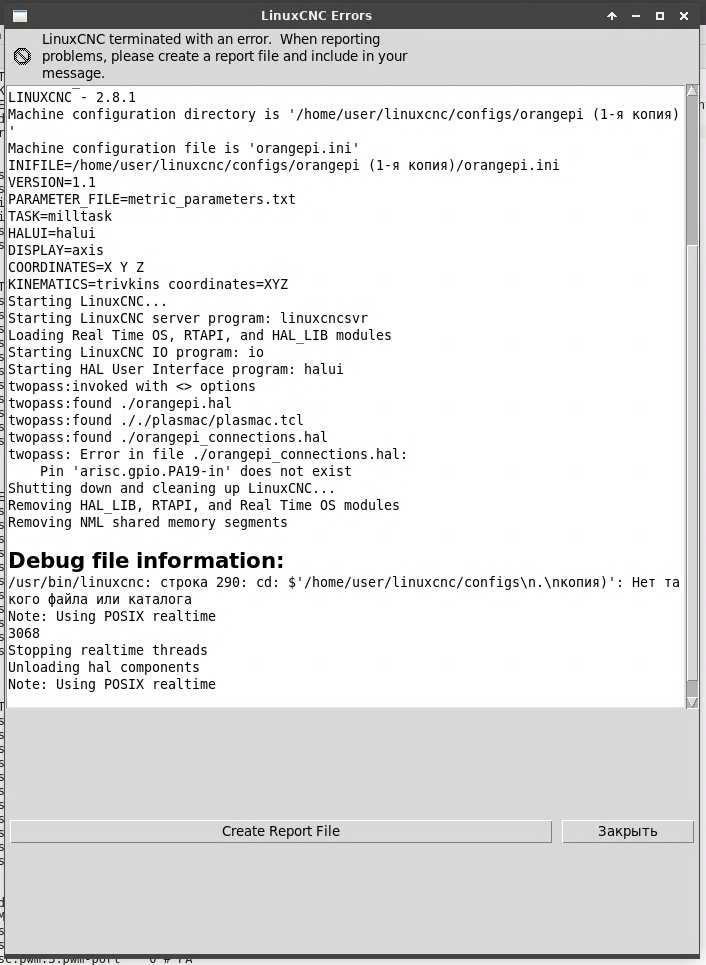Close the LinuxCNC Errors window with X

coord(684,16)
